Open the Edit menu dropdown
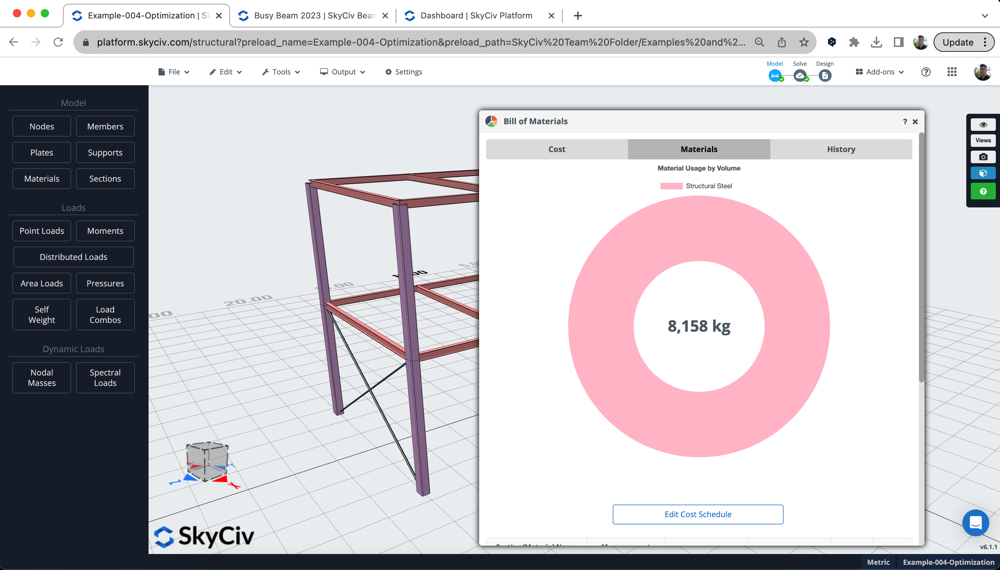The width and height of the screenshot is (1000, 570). tap(226, 72)
